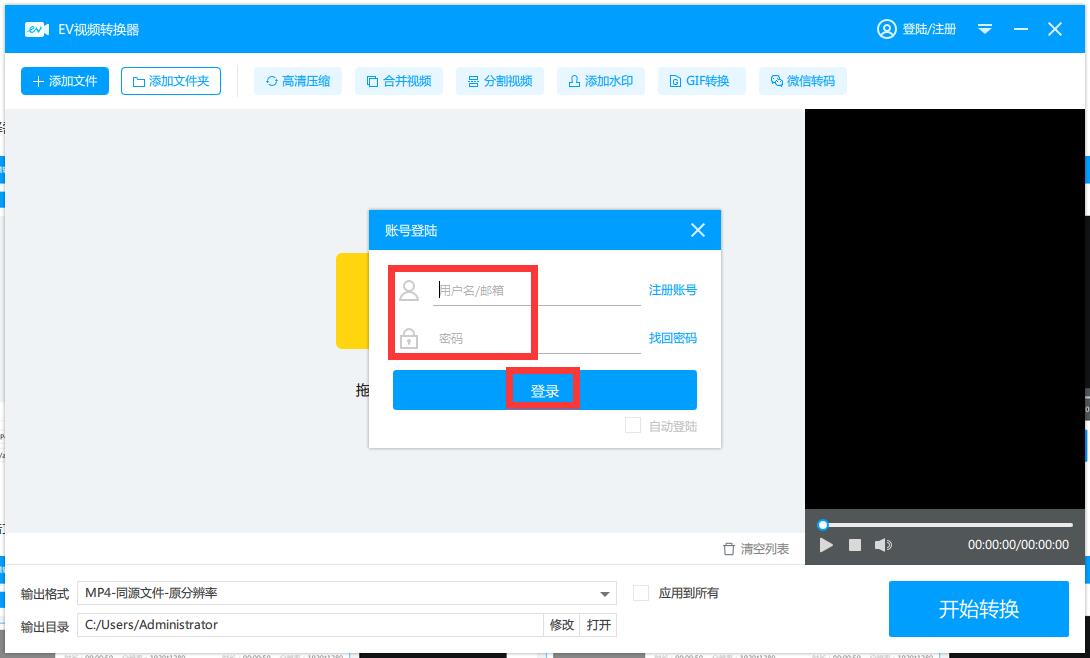Enable the 自动登陆 checkbox
Viewport: 1090px width, 658px height.
click(x=633, y=426)
